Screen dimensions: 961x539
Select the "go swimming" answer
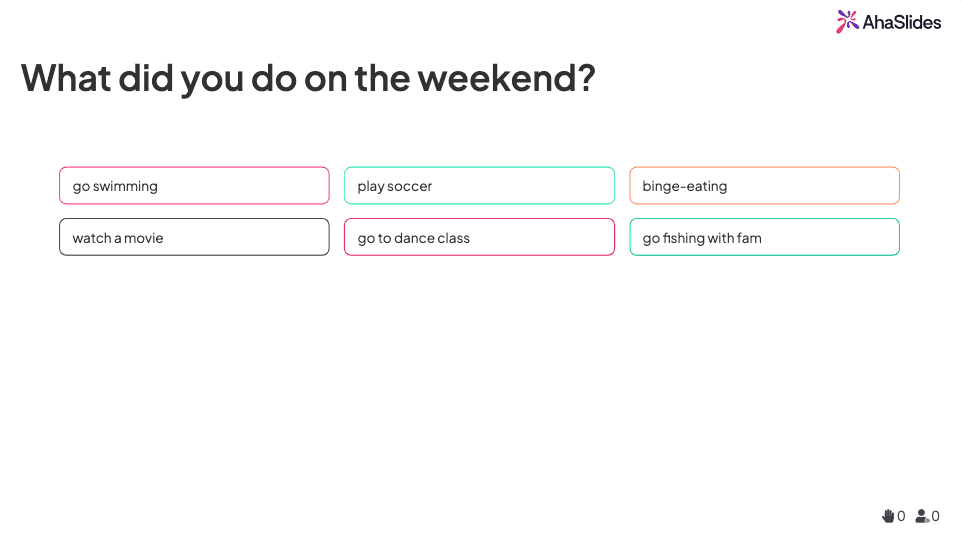click(x=194, y=186)
